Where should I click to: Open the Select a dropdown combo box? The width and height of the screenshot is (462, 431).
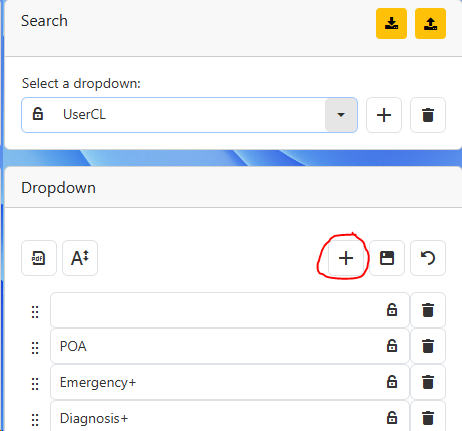point(189,115)
